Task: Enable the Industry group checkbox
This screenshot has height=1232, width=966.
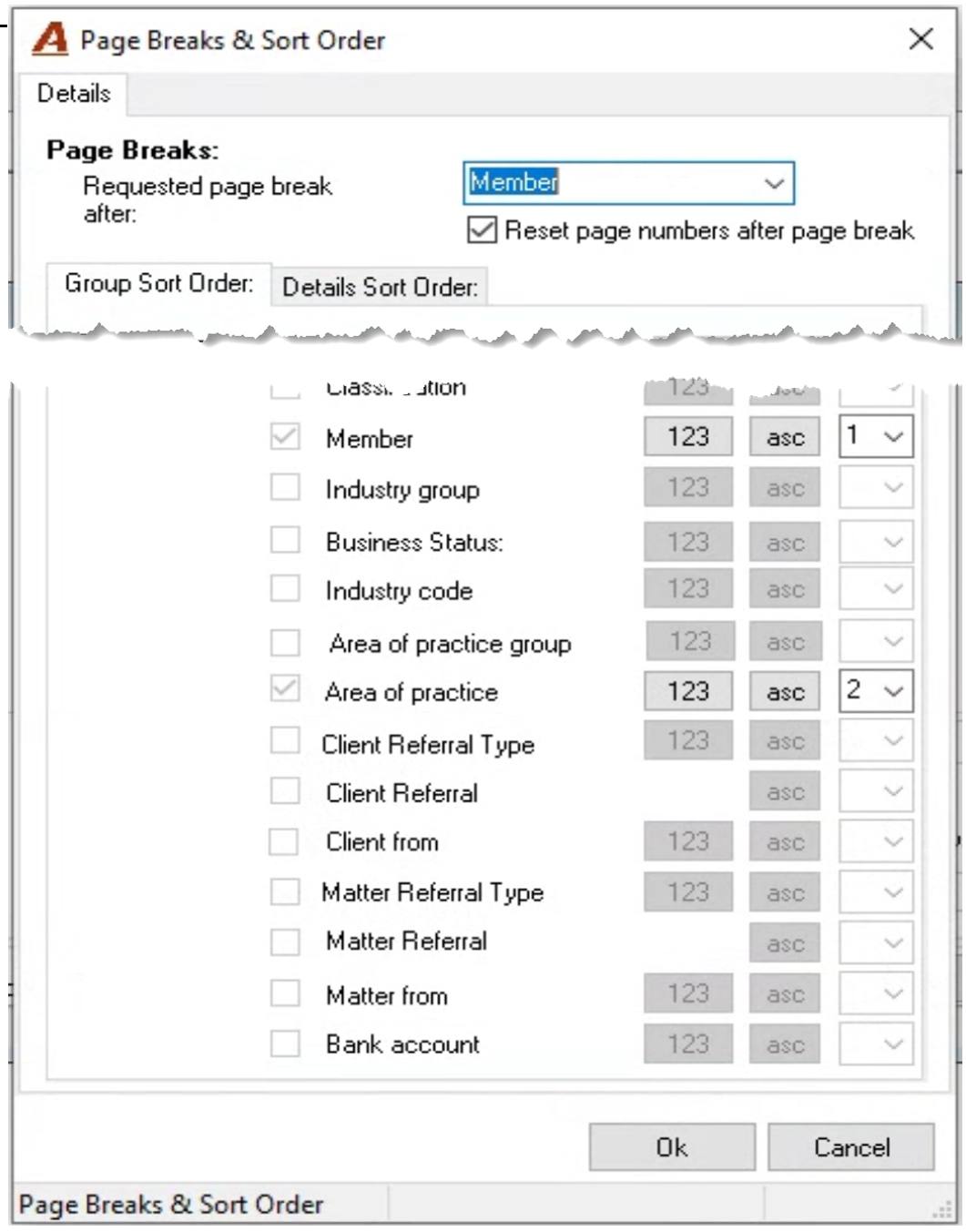Action: pos(285,487)
